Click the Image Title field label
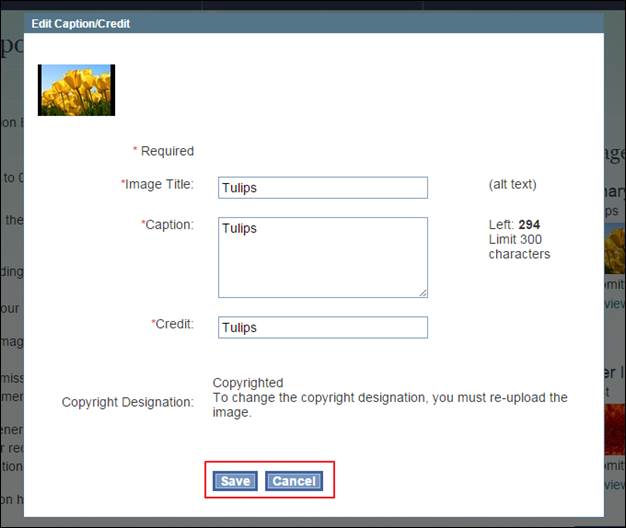 [x=158, y=185]
